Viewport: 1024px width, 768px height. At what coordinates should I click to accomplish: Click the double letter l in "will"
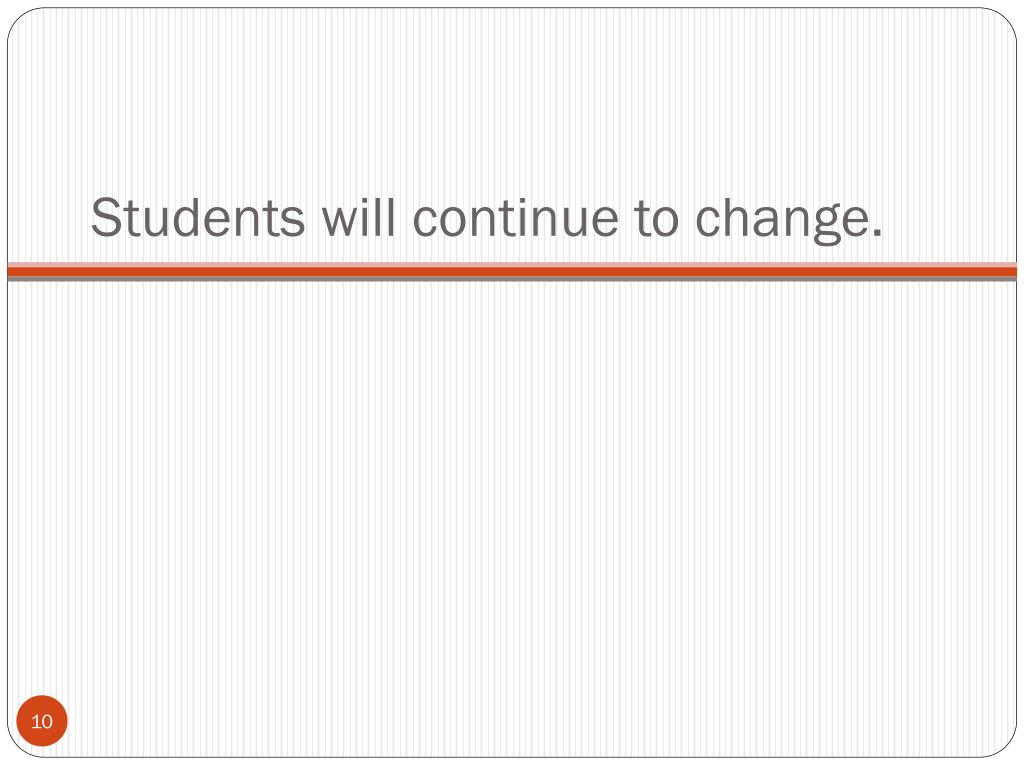[387, 216]
